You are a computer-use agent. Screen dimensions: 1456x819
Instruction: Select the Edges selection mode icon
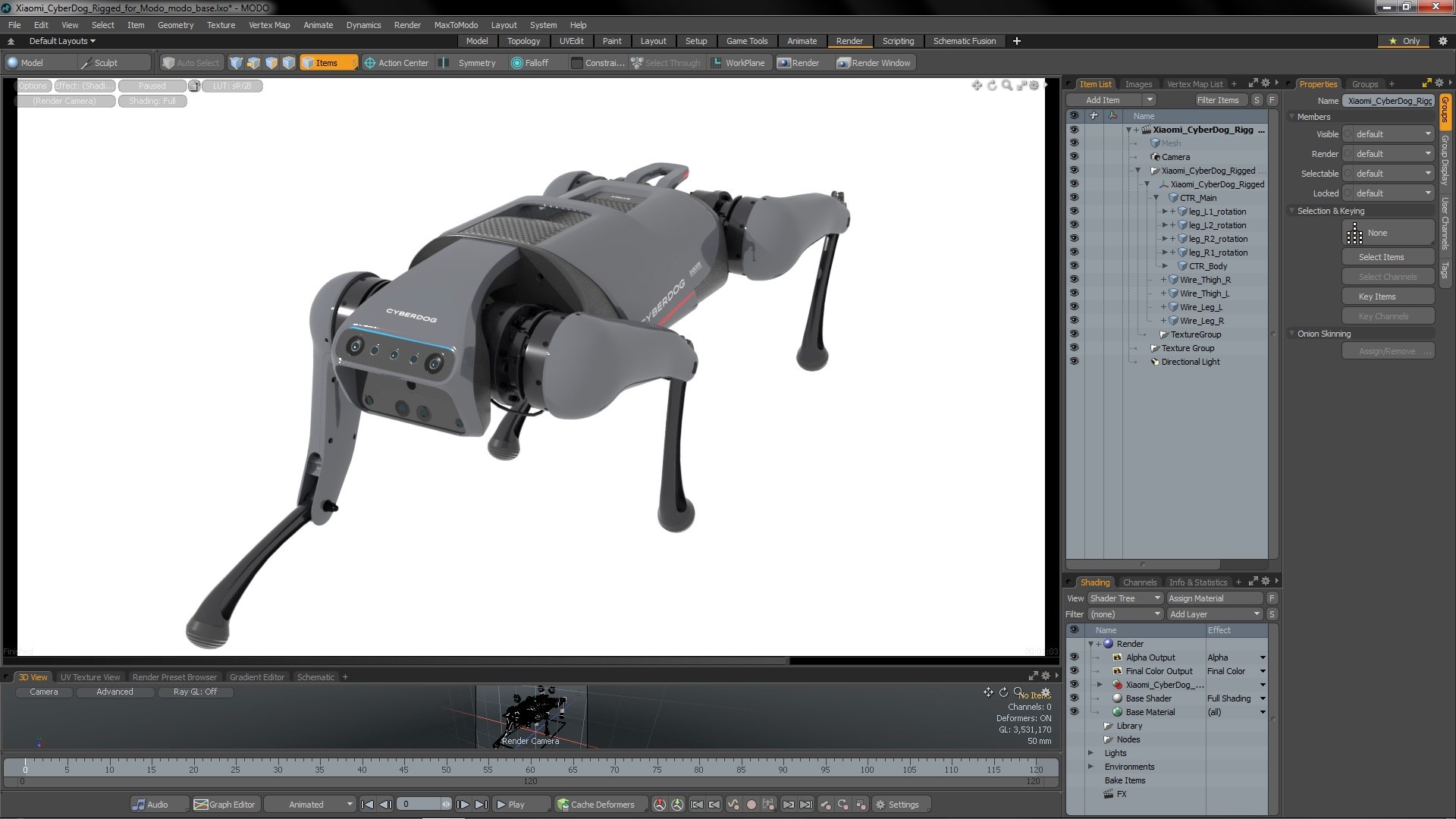(x=253, y=63)
